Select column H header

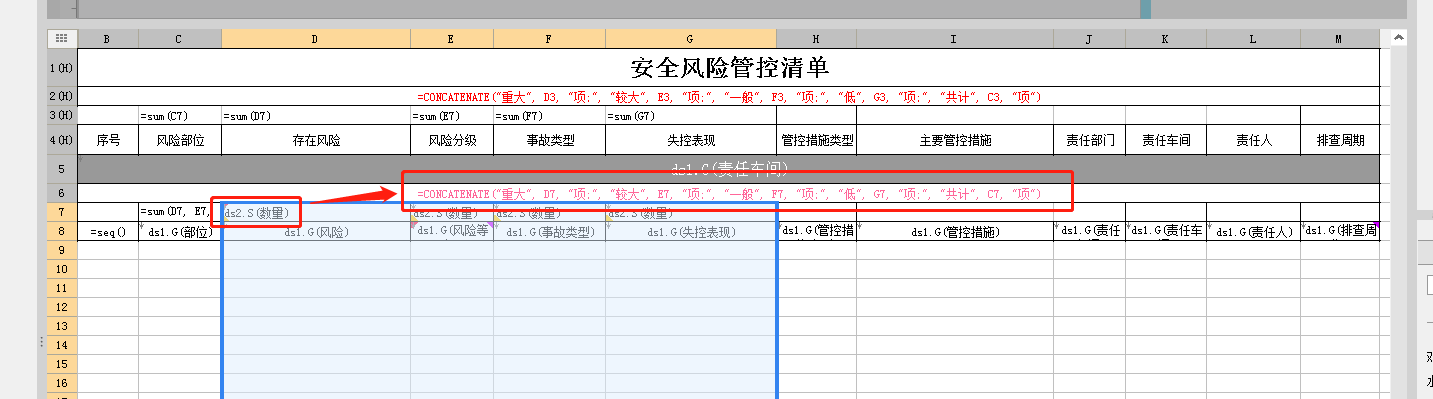[816, 38]
